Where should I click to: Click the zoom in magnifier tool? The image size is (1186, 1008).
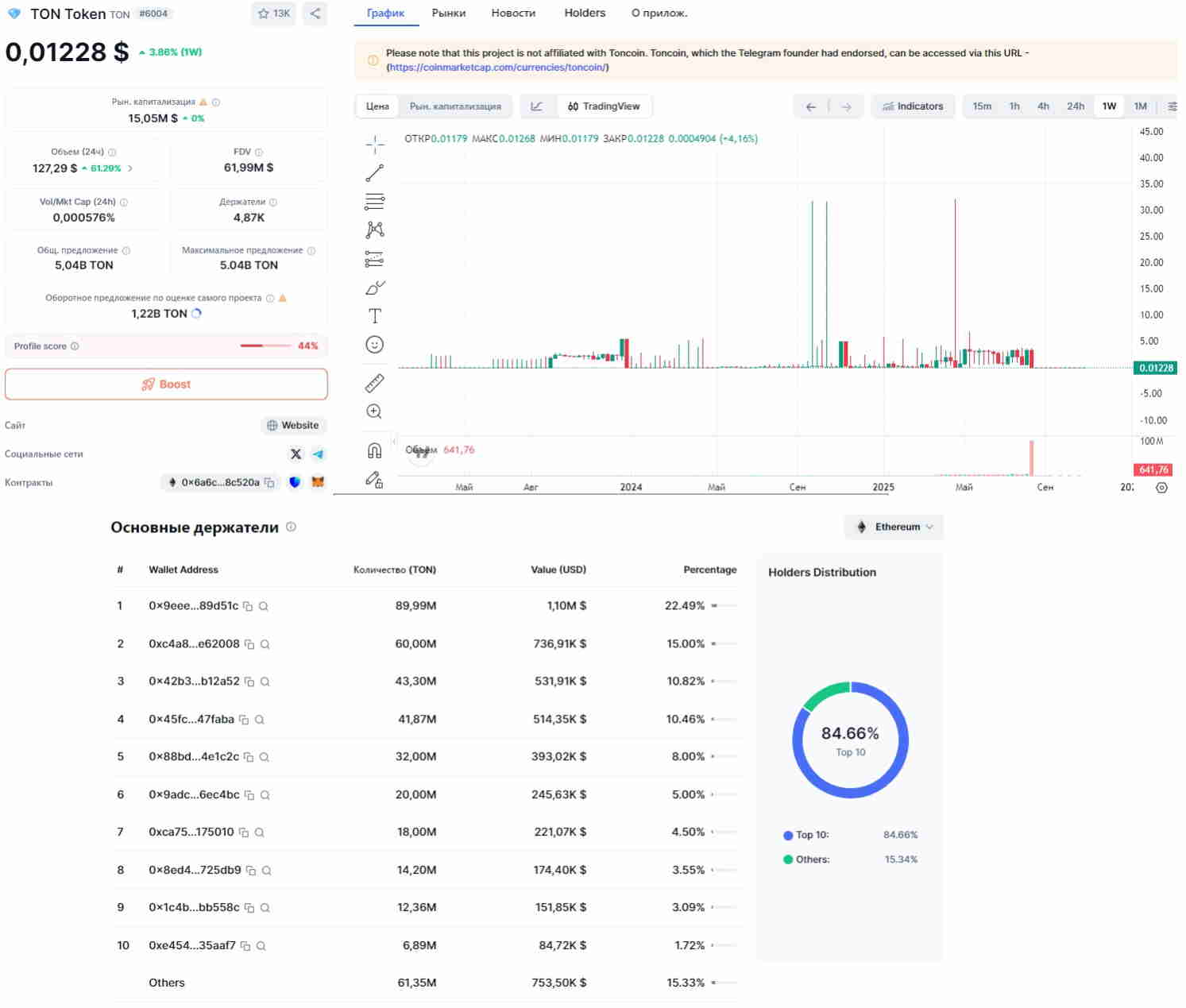coord(375,411)
